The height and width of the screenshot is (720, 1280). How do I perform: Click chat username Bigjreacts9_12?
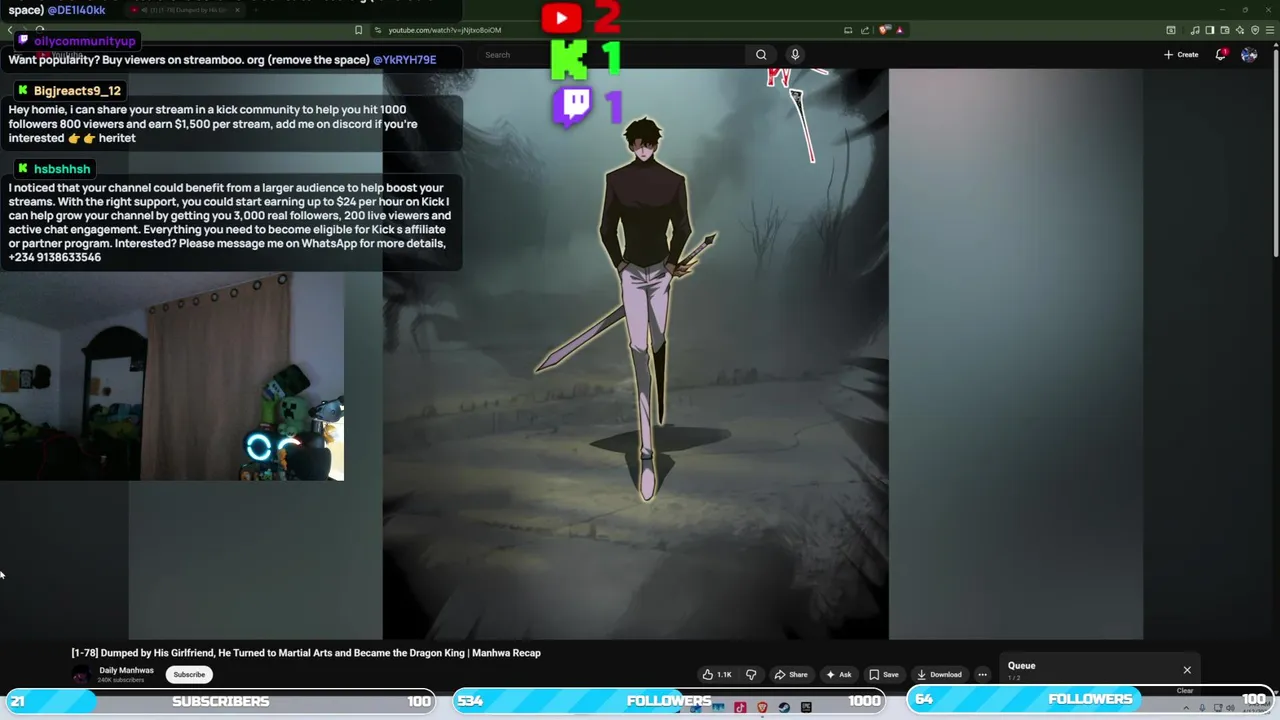[77, 91]
